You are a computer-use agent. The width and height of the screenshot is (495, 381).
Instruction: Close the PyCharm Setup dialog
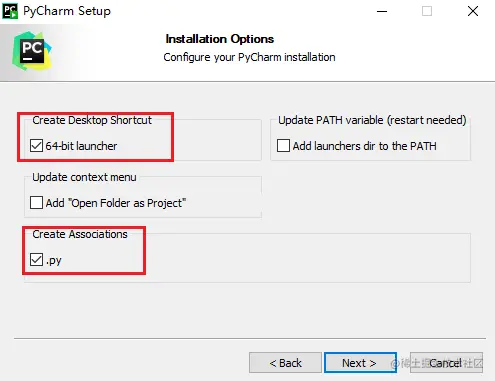[x=473, y=11]
